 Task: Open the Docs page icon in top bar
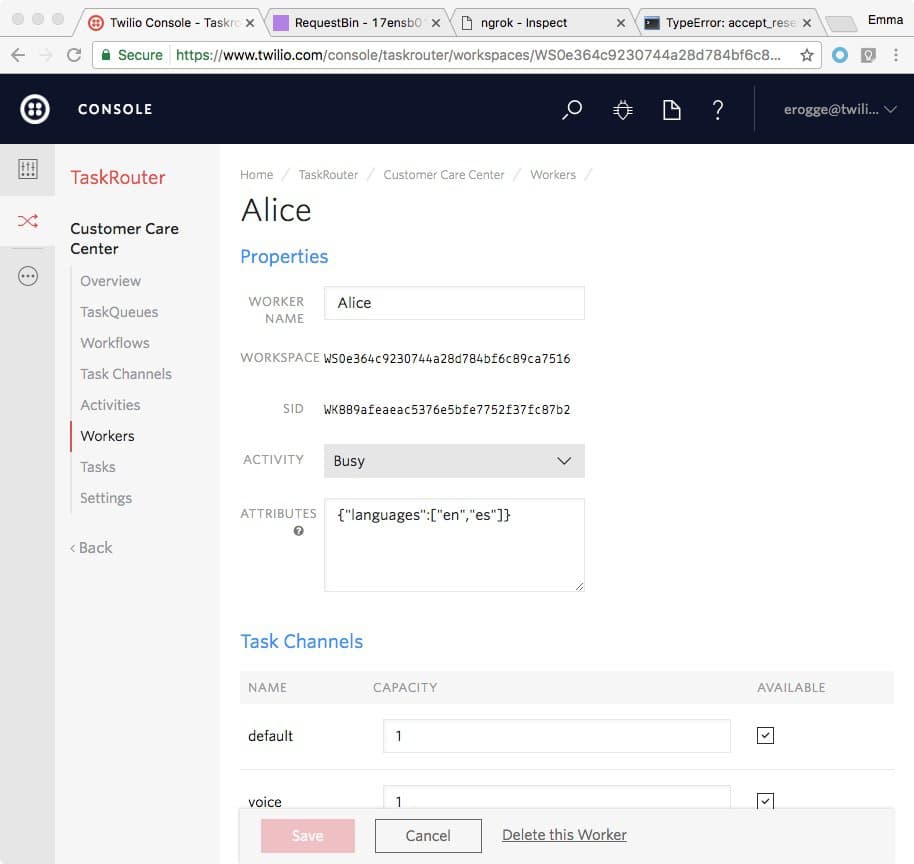pos(671,110)
